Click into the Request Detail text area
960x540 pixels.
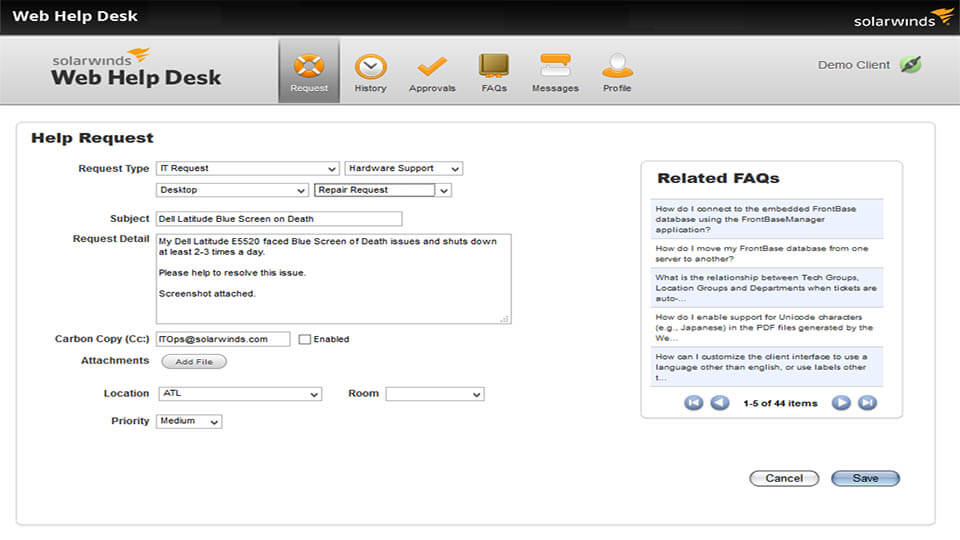pyautogui.click(x=334, y=279)
